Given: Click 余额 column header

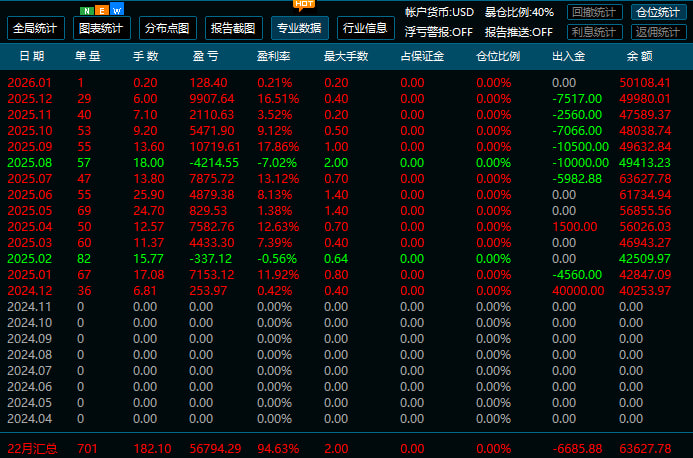Looking at the screenshot, I should click(x=640, y=56).
